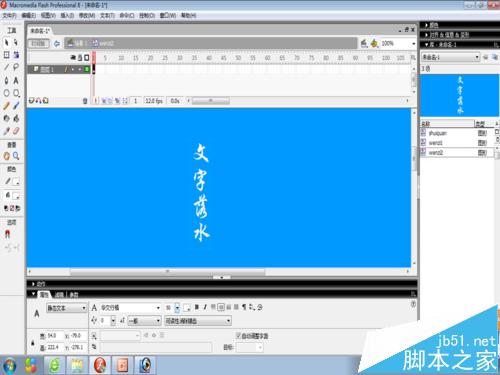Toggle Layer 1 green outline square

(87, 69)
